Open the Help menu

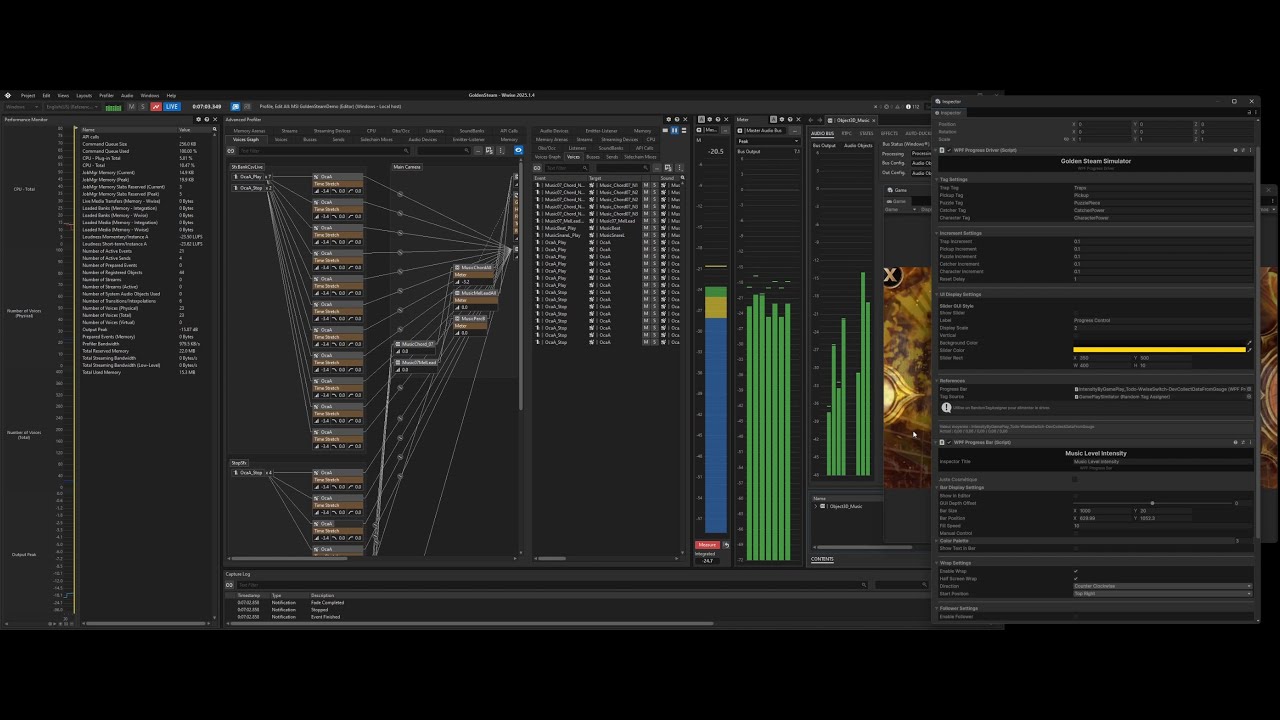(171, 95)
